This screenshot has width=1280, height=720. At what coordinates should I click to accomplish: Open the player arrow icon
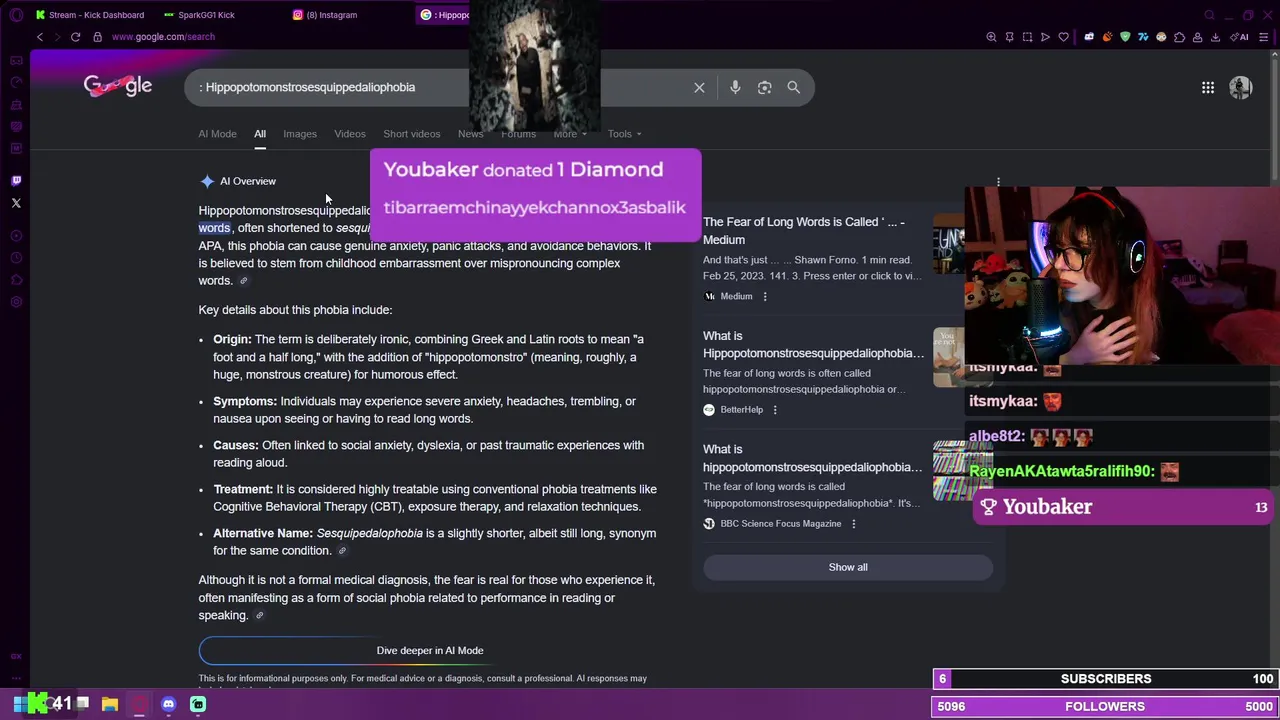[x=1045, y=37]
